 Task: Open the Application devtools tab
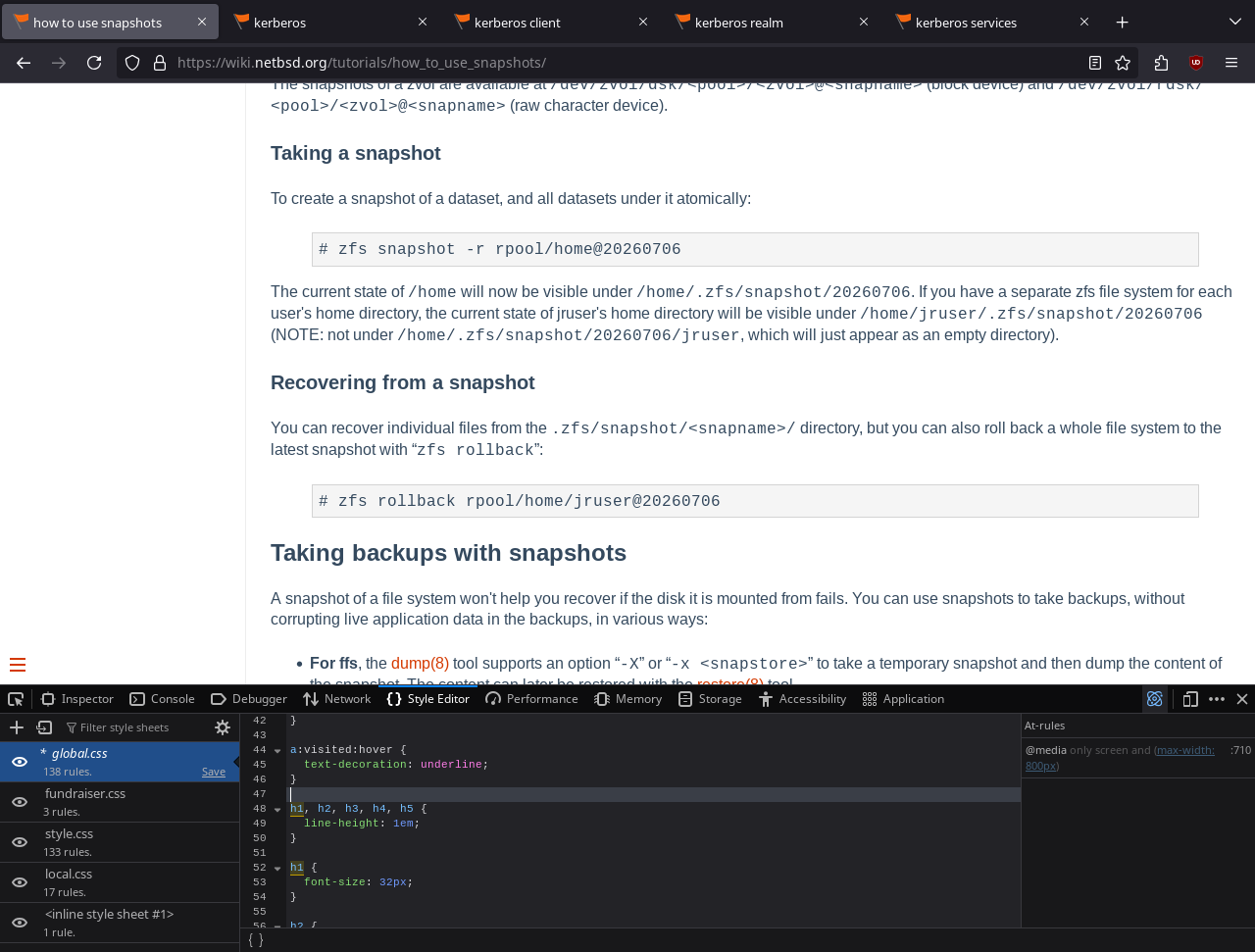[x=903, y=699]
